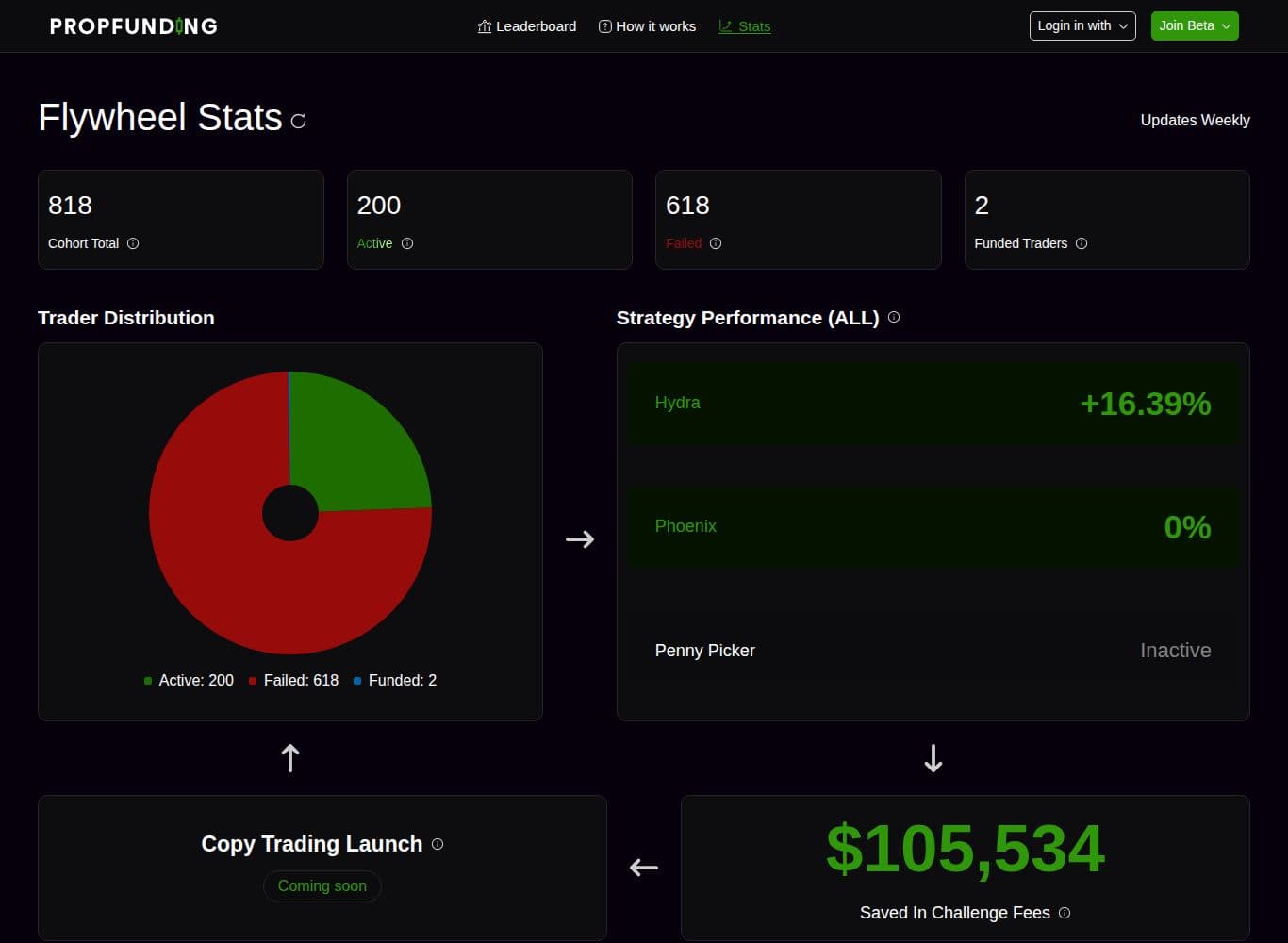Open How it works page
The width and height of the screenshot is (1288, 943).
click(647, 26)
